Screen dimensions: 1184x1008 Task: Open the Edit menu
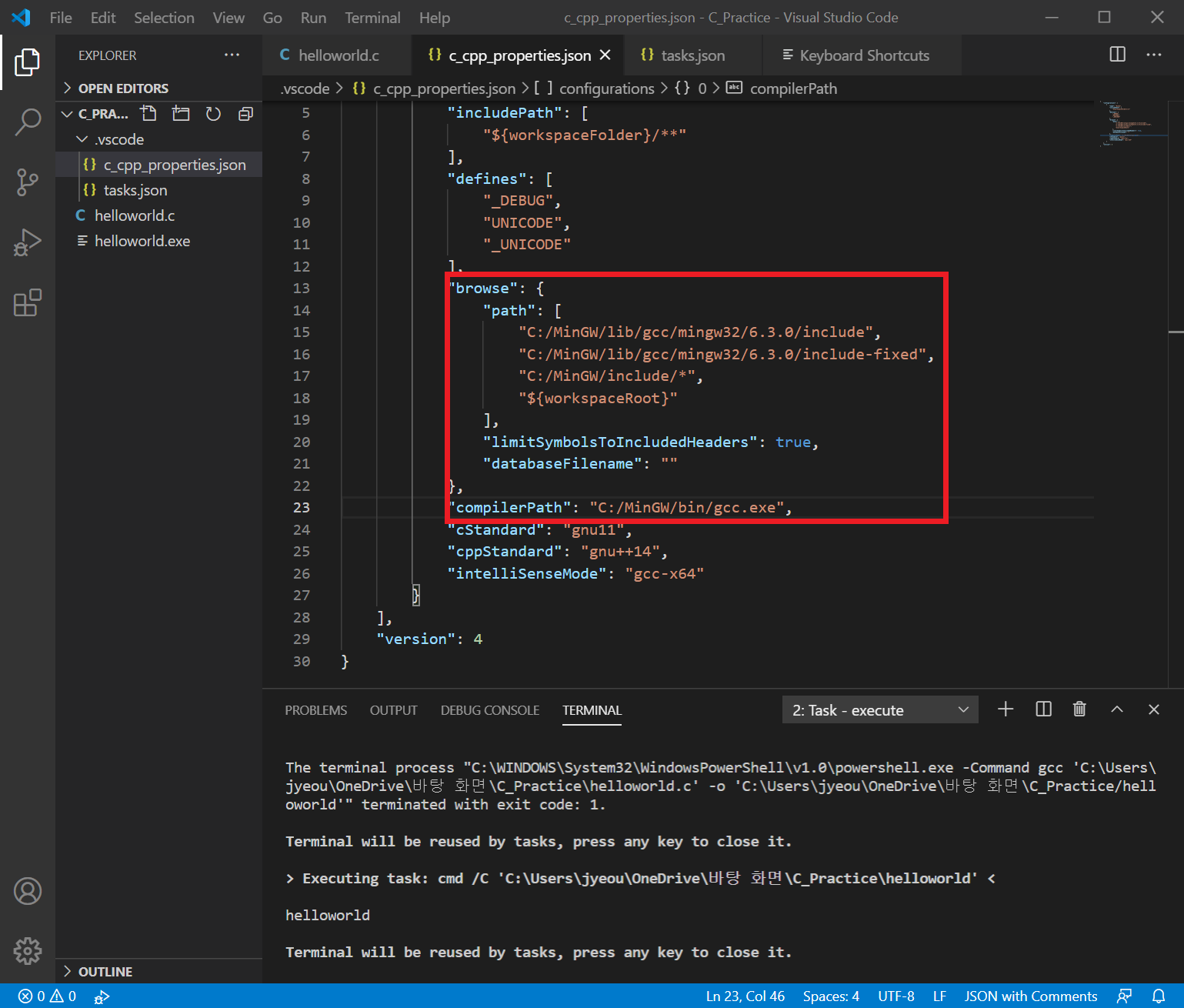click(x=103, y=18)
